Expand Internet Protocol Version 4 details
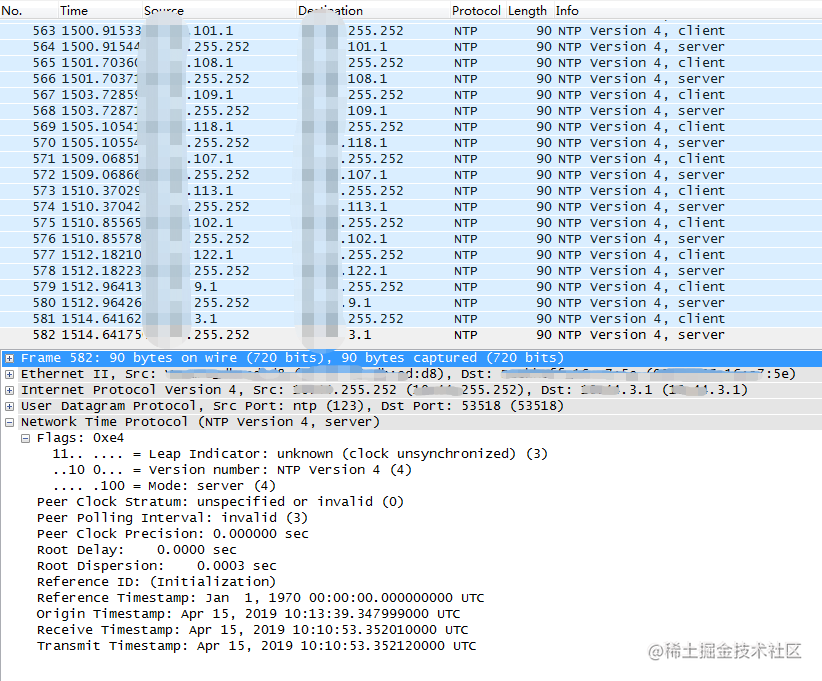Screen dimensions: 822x681 coord(8,389)
